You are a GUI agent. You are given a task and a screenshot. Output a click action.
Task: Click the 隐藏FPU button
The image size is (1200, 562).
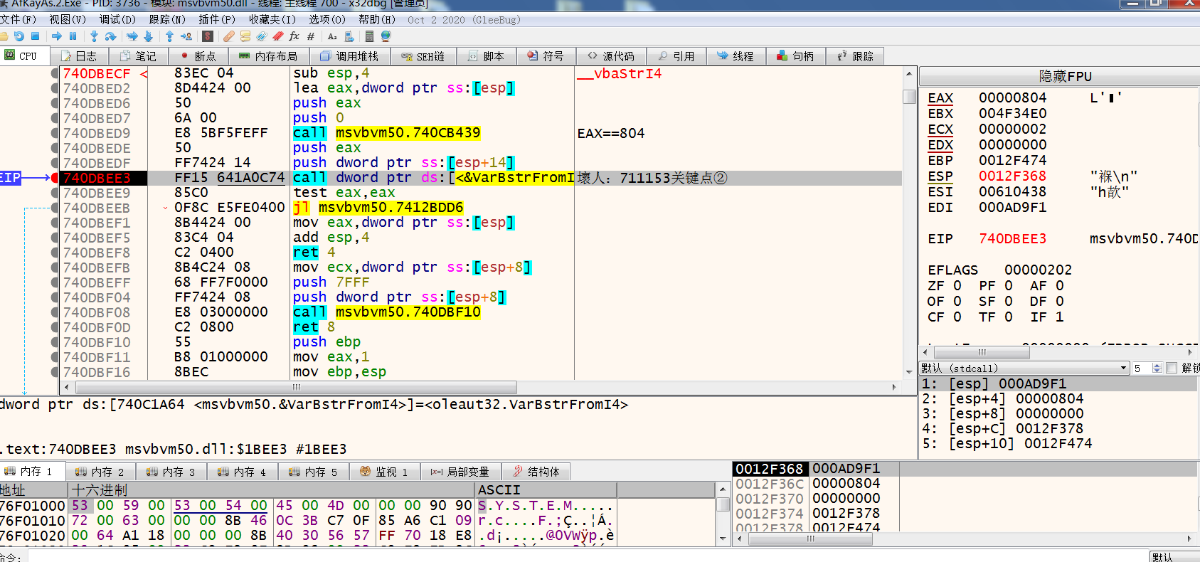pyautogui.click(x=1065, y=76)
